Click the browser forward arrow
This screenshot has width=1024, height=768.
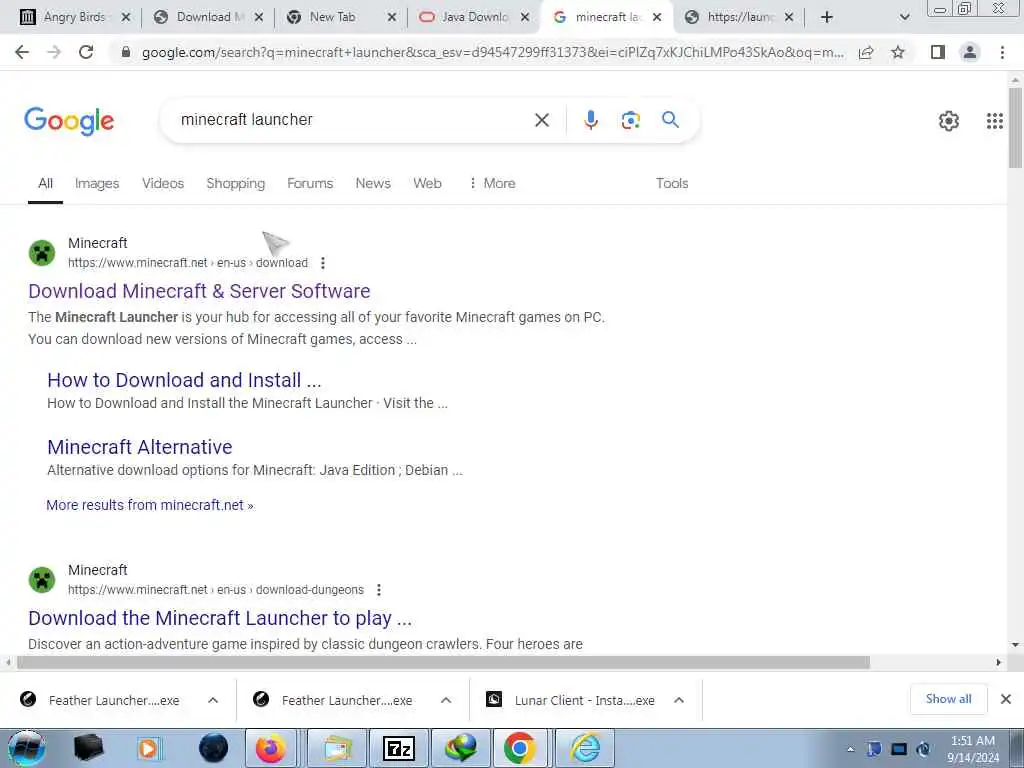coord(54,52)
